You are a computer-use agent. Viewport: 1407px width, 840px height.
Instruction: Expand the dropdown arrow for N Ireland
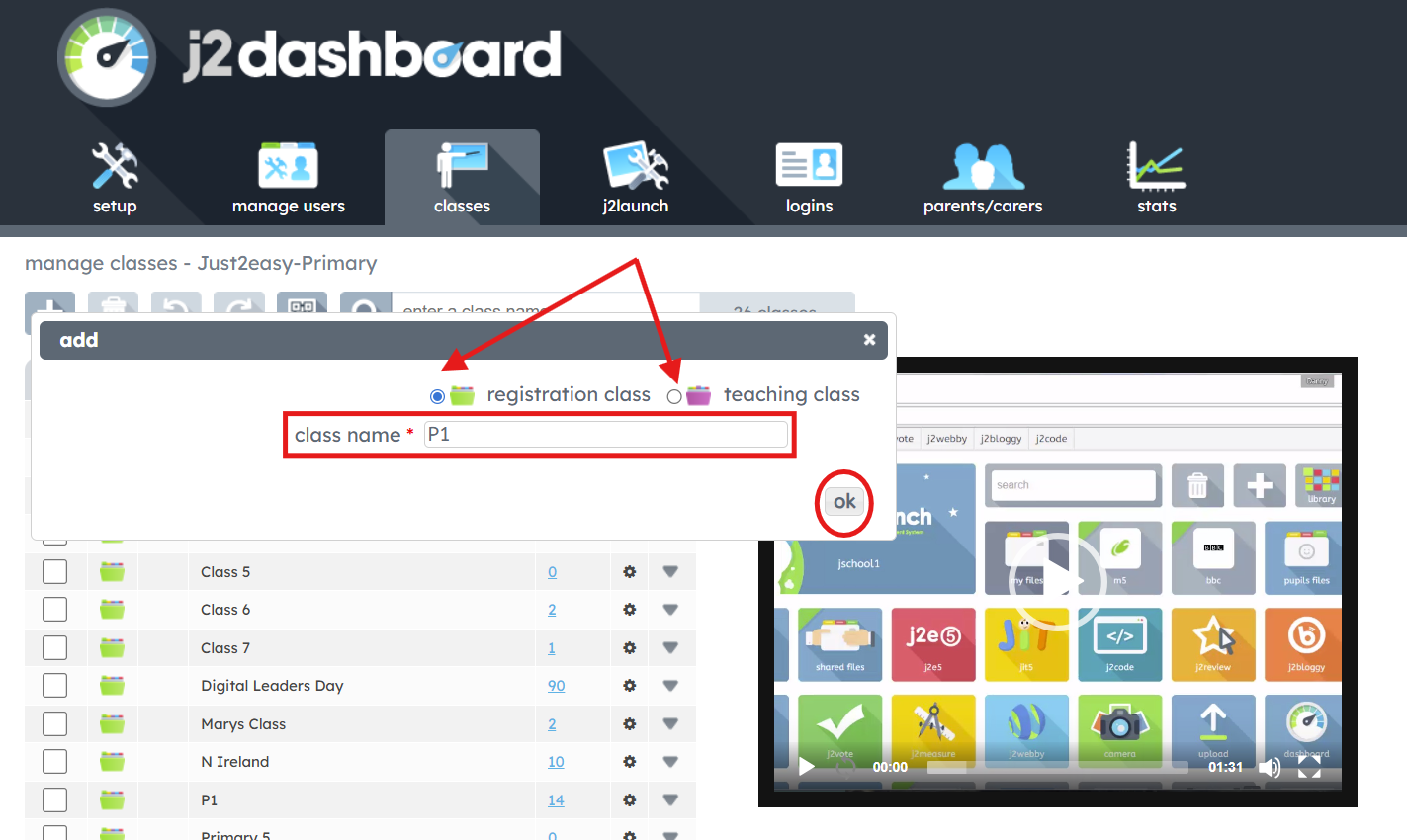point(670,762)
